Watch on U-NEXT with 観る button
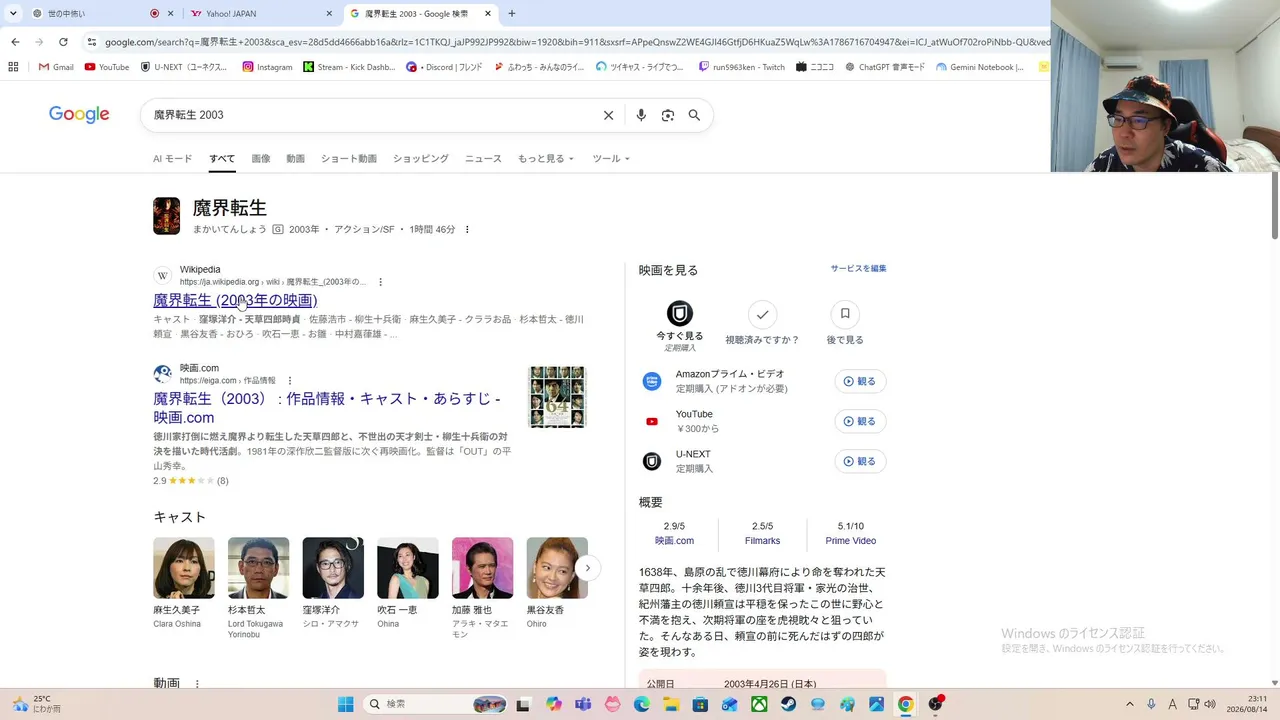 pyautogui.click(x=860, y=461)
